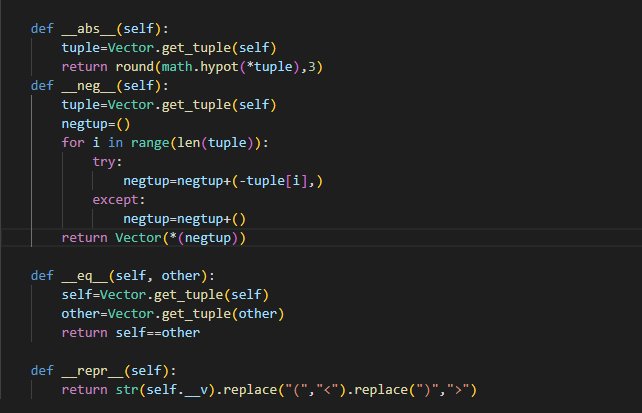Click 'self=Vector.get_tuple(self)' line

(x=165, y=295)
